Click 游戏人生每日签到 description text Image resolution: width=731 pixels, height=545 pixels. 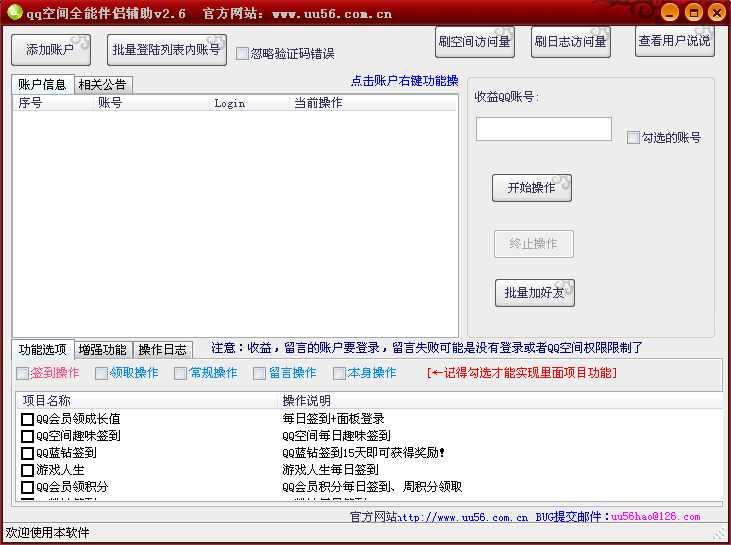point(330,470)
